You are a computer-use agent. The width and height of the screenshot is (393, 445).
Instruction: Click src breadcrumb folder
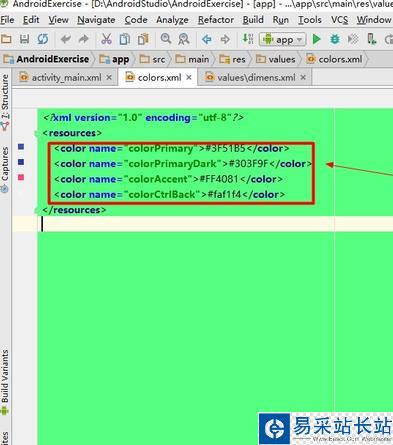(152, 59)
